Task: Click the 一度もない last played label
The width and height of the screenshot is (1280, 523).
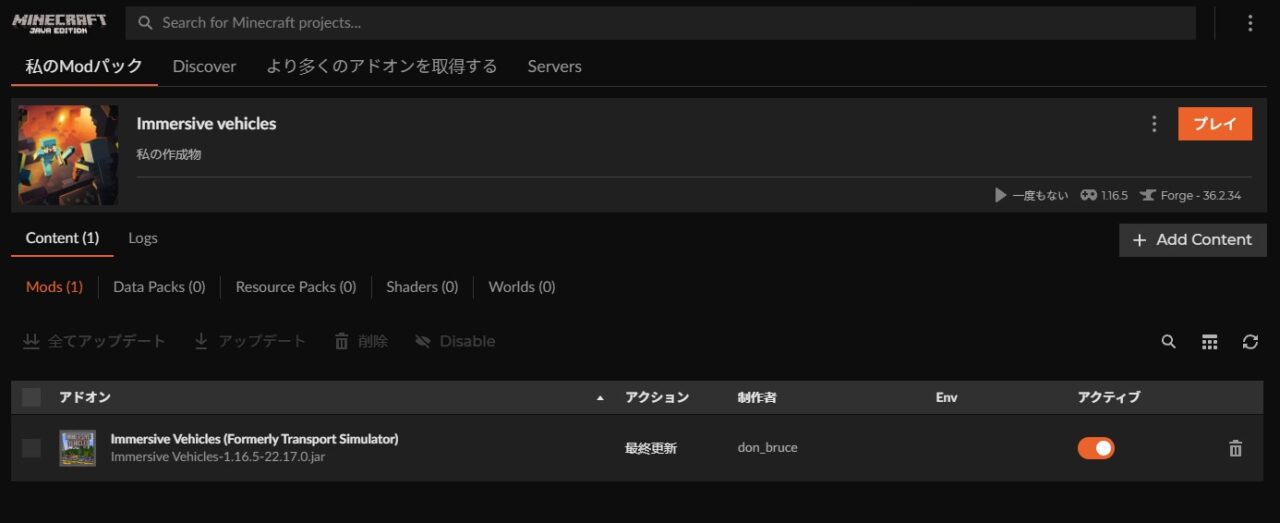Action: coord(1040,195)
